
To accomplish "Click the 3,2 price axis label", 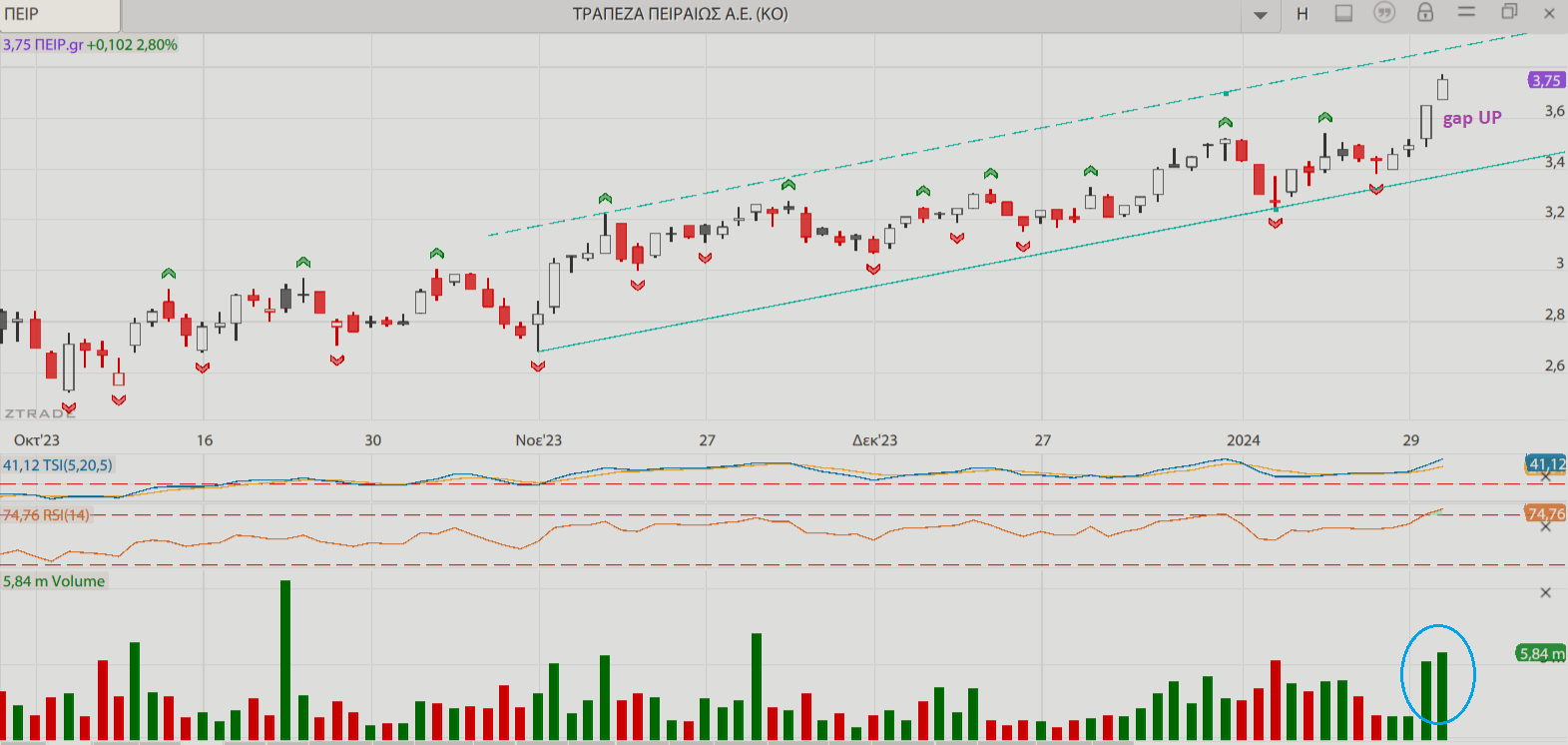I will (1554, 213).
